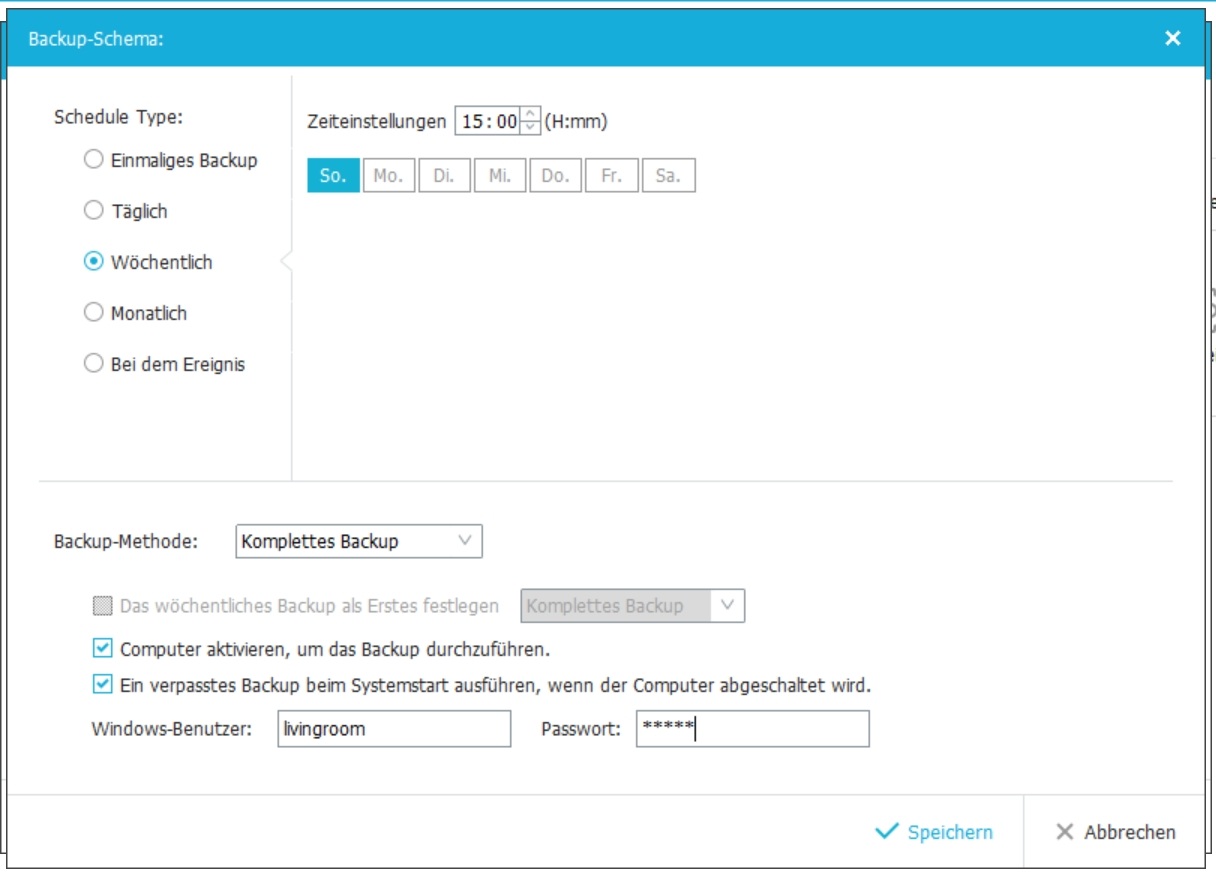
Task: Enable the Mo. day button
Action: click(388, 176)
